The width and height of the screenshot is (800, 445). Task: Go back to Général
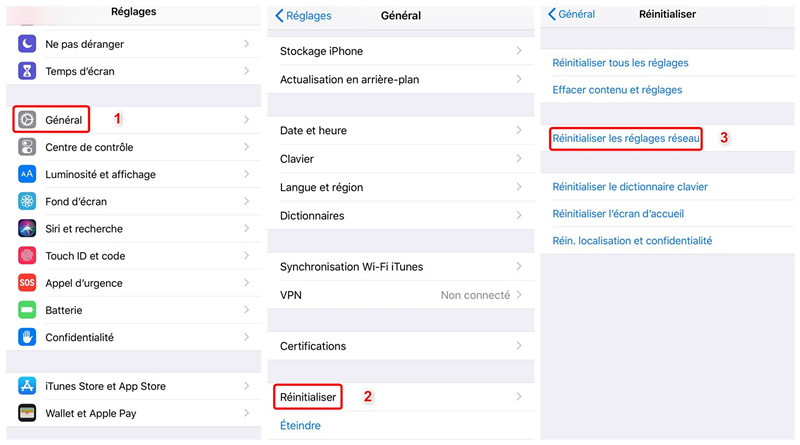[570, 15]
